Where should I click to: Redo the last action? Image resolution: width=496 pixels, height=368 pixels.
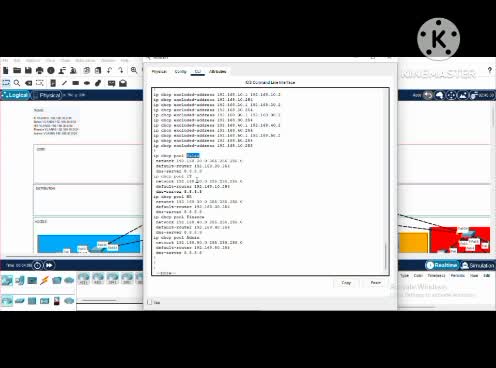121,70
